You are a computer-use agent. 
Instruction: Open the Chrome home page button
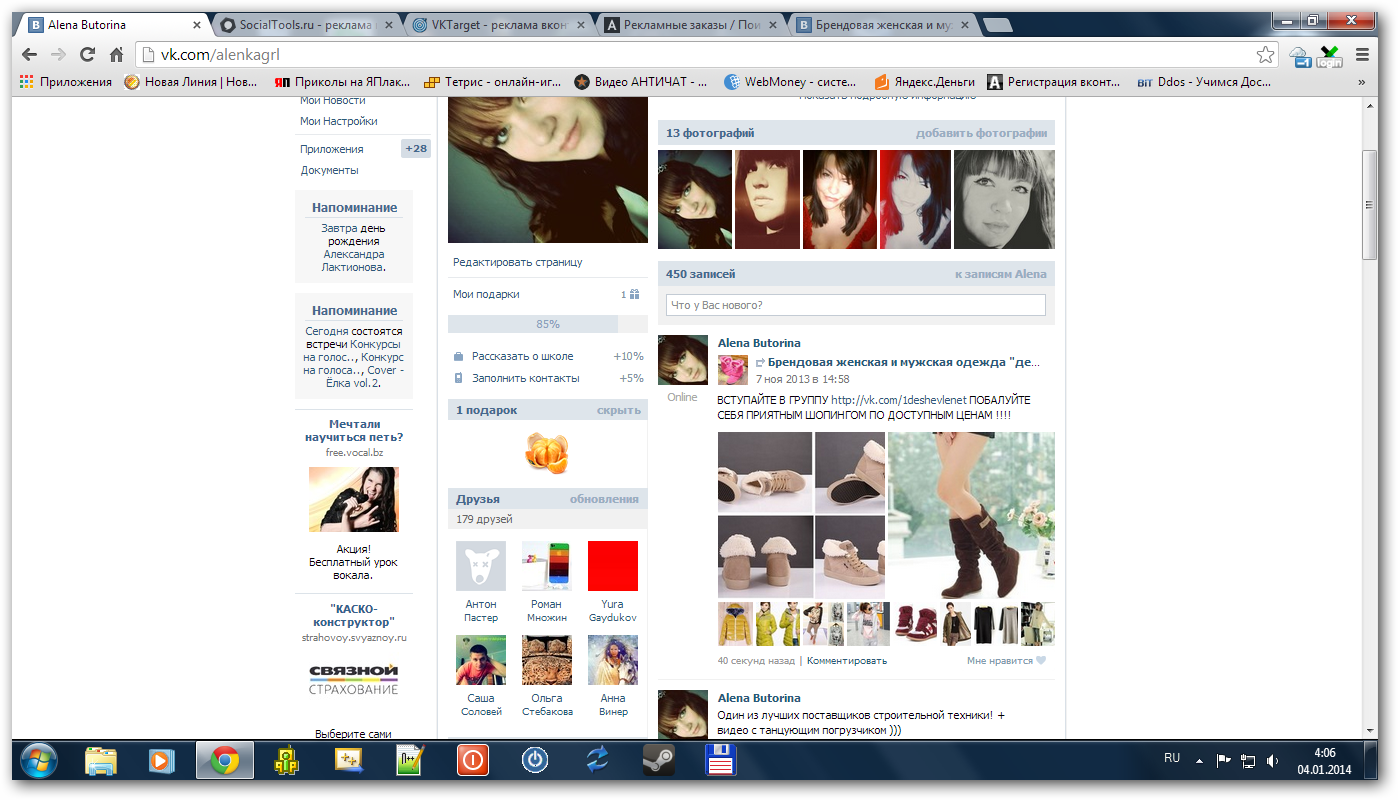(x=117, y=55)
